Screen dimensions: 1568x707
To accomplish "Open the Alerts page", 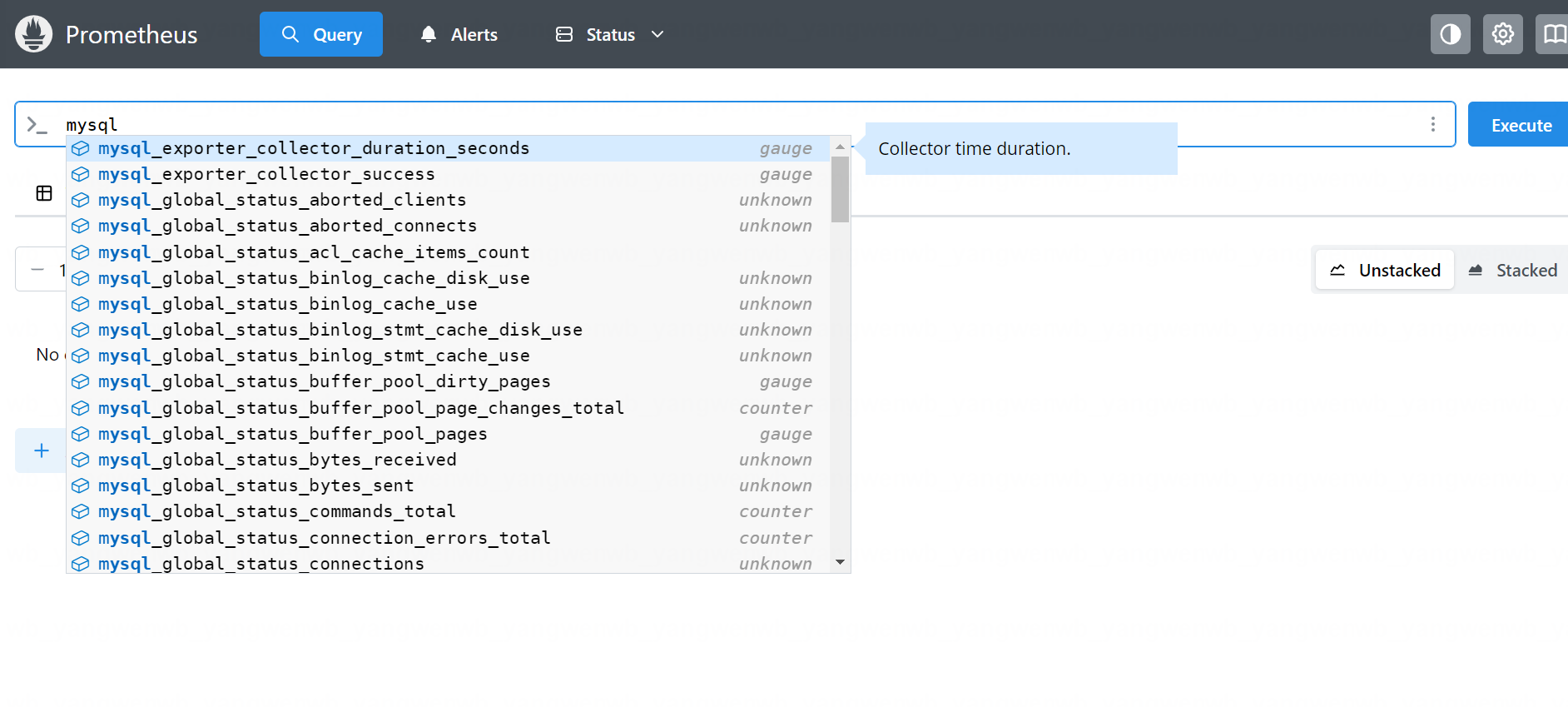I will pyautogui.click(x=459, y=34).
